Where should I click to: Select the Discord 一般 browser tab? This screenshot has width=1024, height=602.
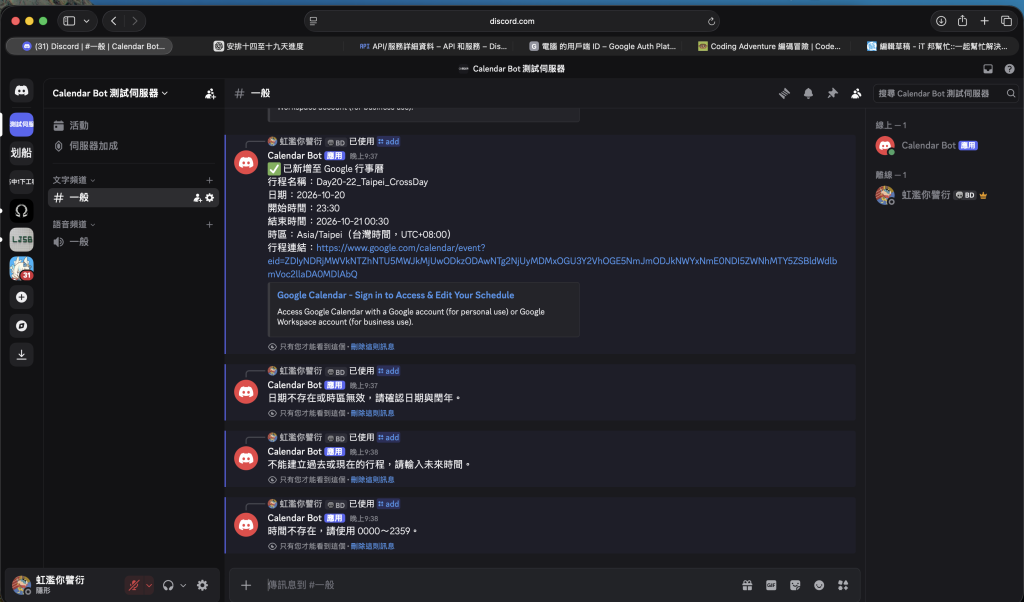(x=90, y=46)
